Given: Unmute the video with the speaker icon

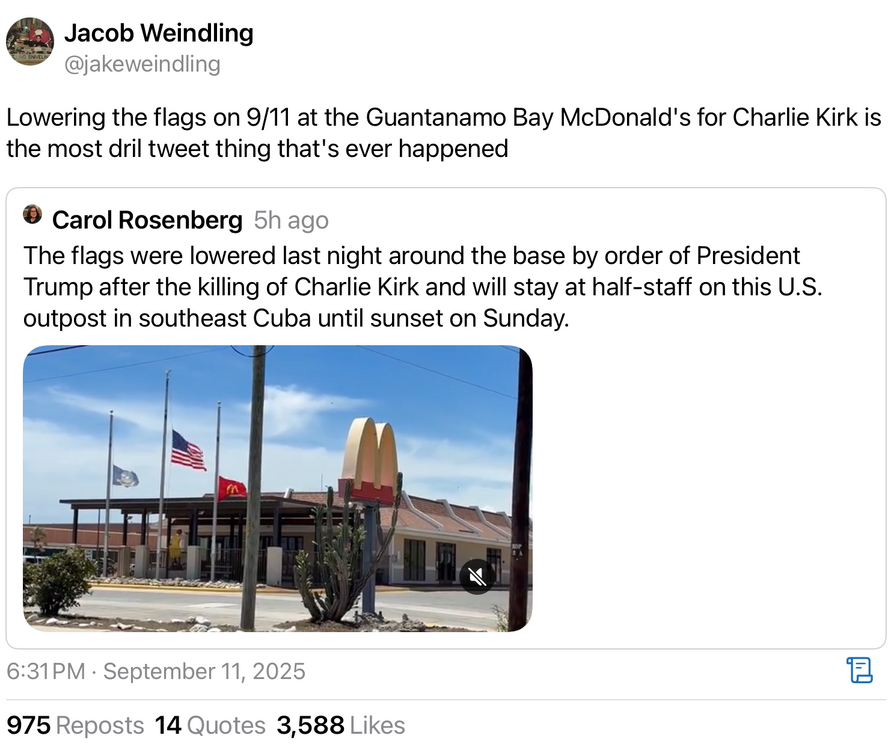Looking at the screenshot, I should pyautogui.click(x=477, y=576).
